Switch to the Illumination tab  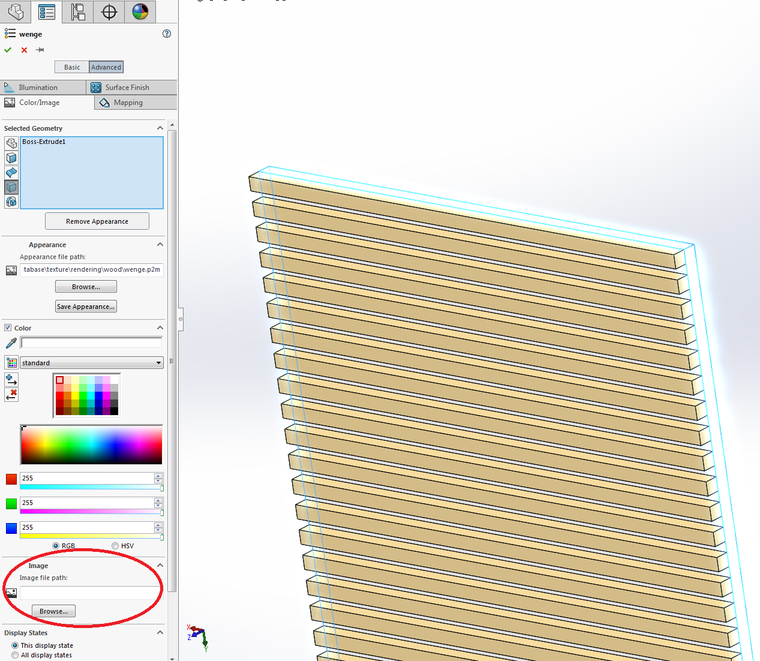click(43, 87)
